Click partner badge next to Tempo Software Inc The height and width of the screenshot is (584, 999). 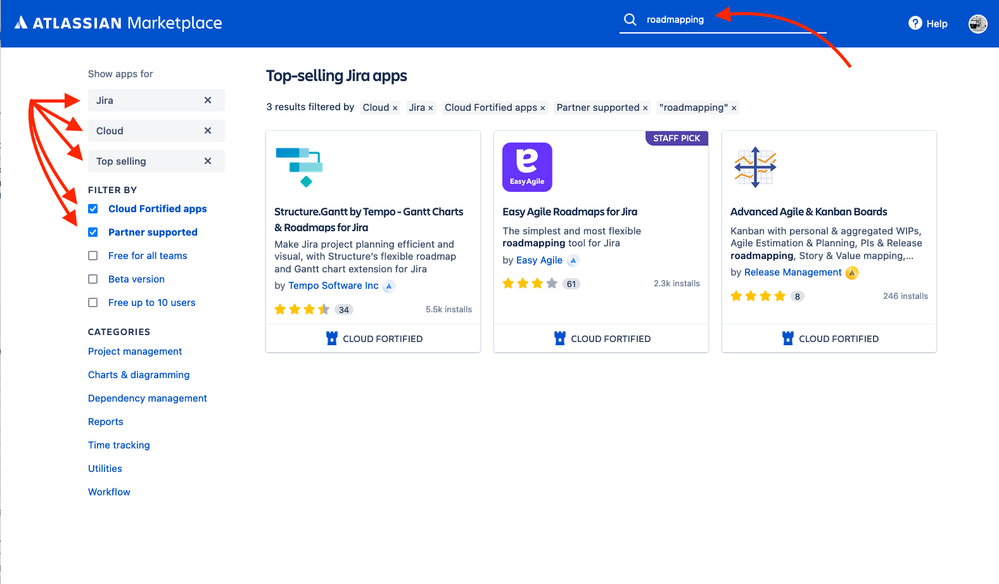(x=389, y=286)
